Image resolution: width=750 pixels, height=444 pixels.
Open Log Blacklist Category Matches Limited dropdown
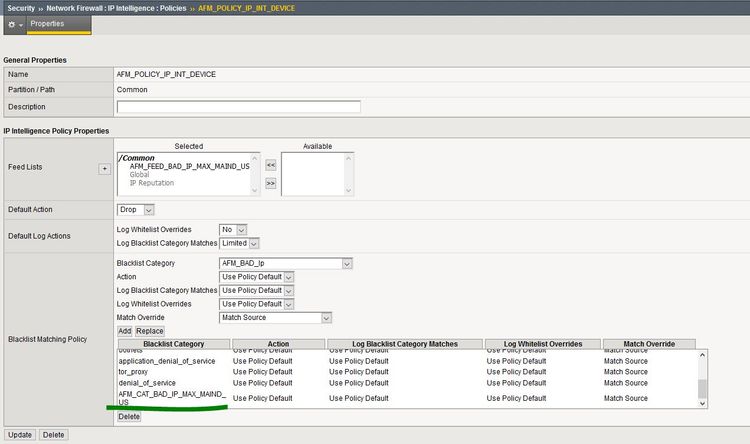pyautogui.click(x=239, y=243)
